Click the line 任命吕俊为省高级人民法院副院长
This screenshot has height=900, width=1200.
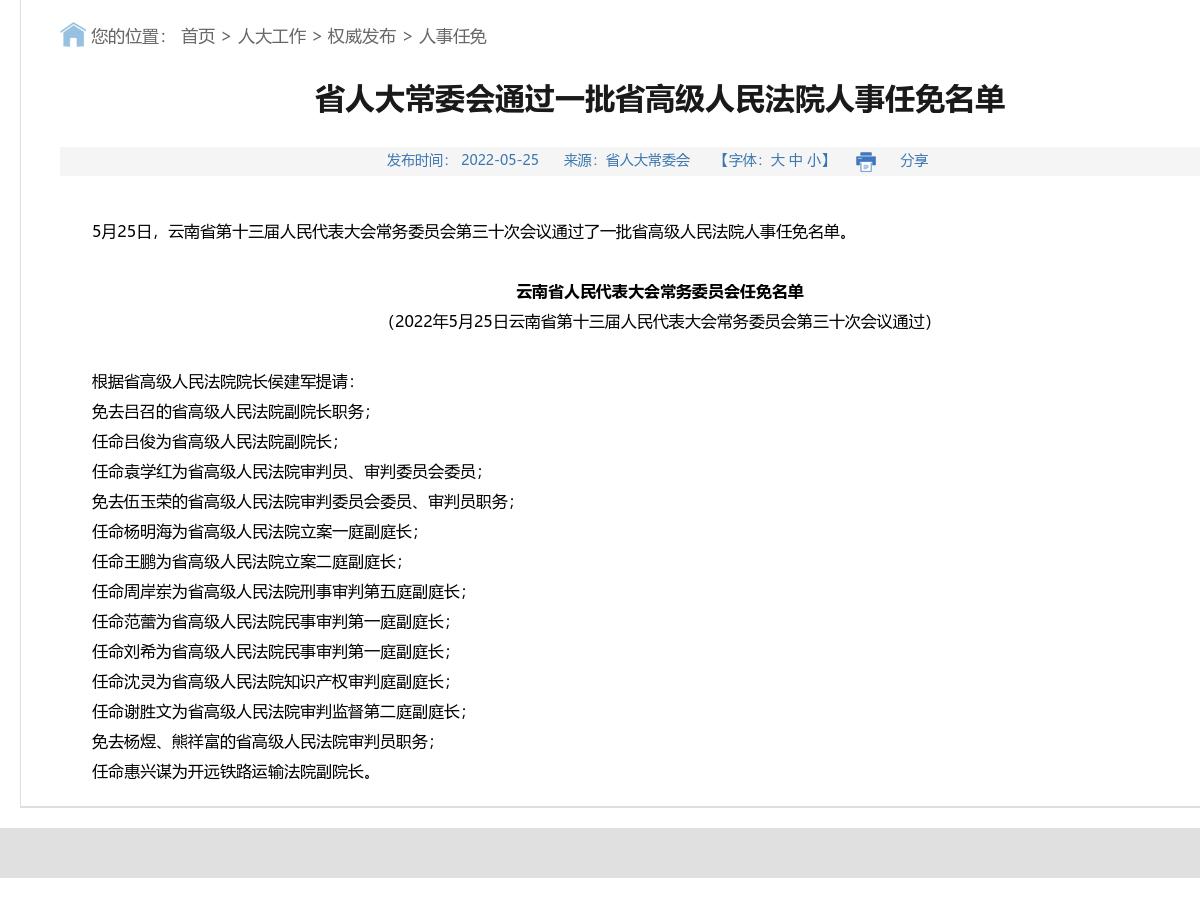point(216,442)
